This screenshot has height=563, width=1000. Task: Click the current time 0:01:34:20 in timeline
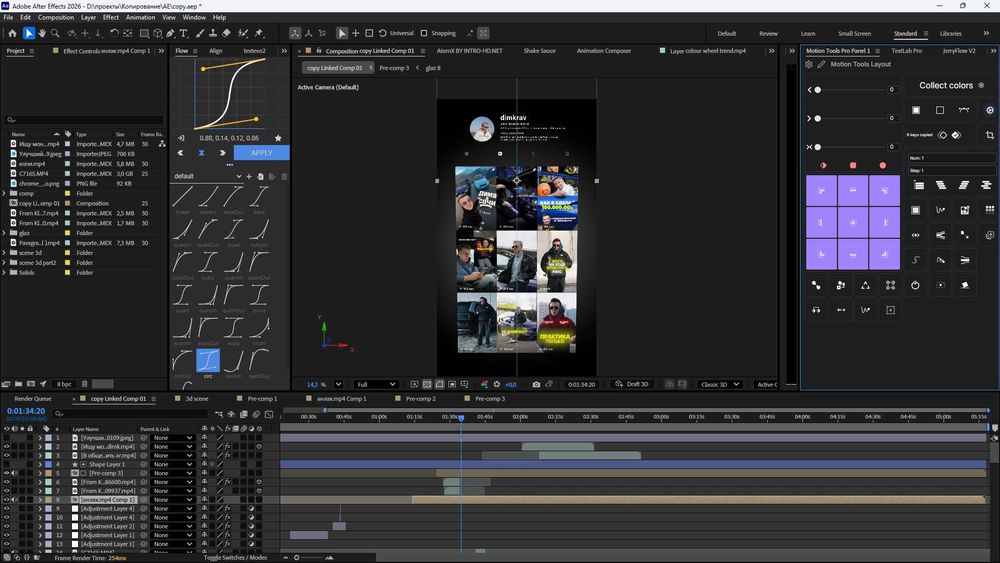pos(26,411)
